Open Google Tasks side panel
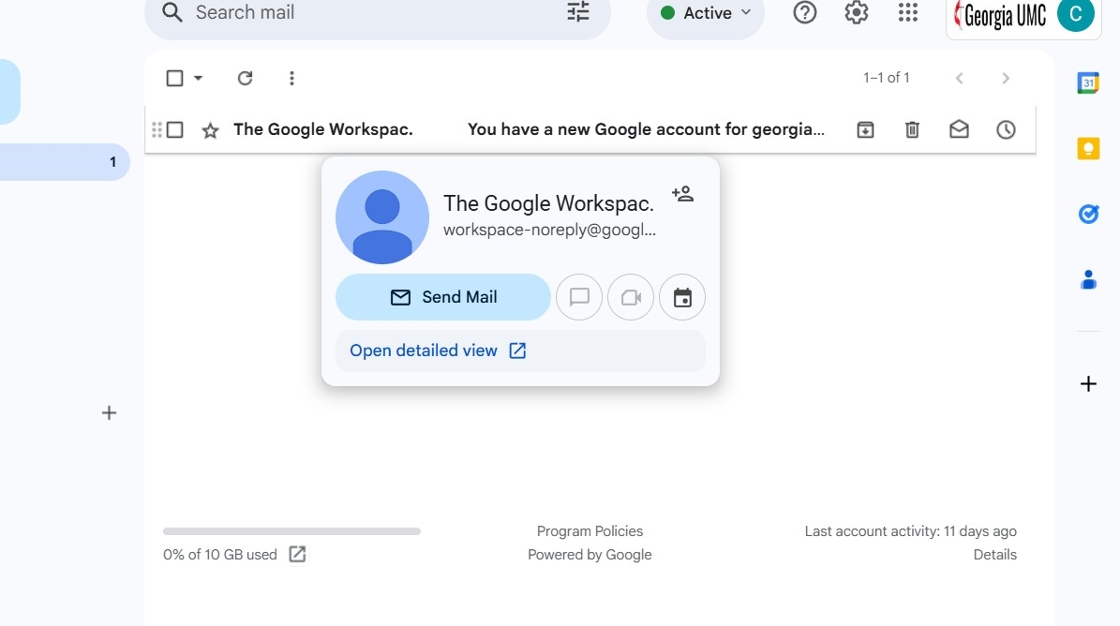This screenshot has height=626, width=1120. tap(1088, 214)
